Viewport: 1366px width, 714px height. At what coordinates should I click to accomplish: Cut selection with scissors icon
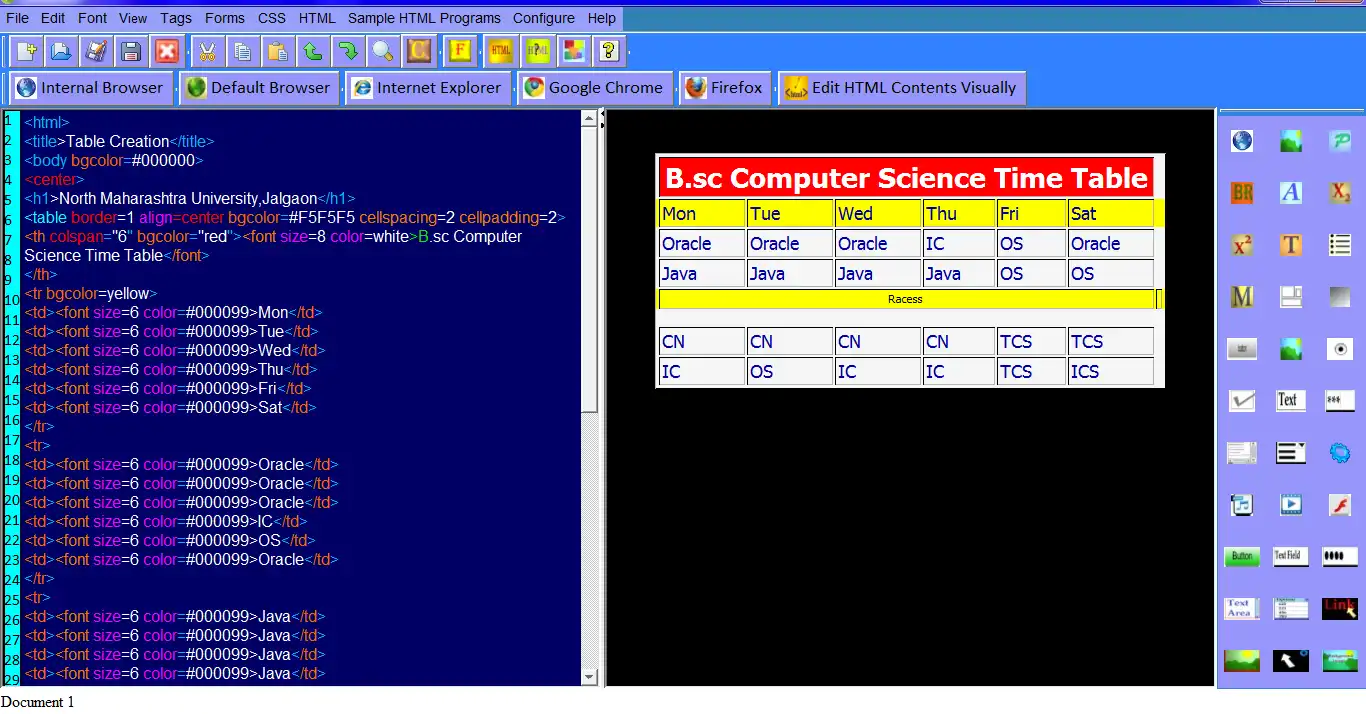(207, 51)
